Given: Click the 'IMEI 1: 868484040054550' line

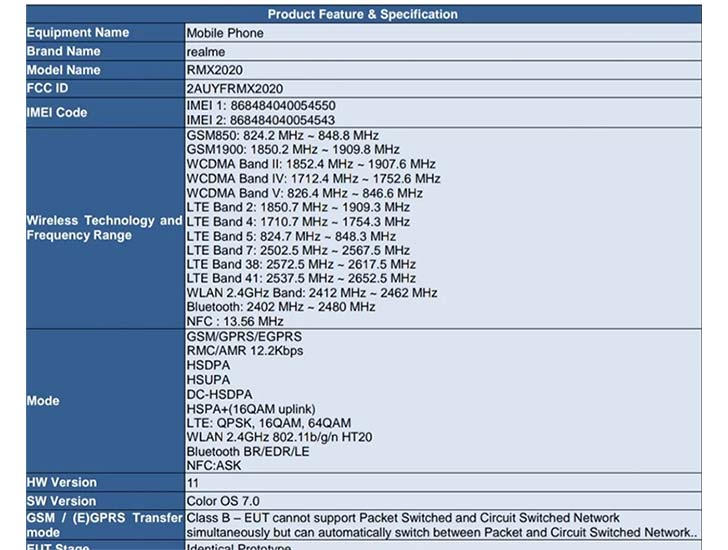Looking at the screenshot, I should click(x=261, y=105).
